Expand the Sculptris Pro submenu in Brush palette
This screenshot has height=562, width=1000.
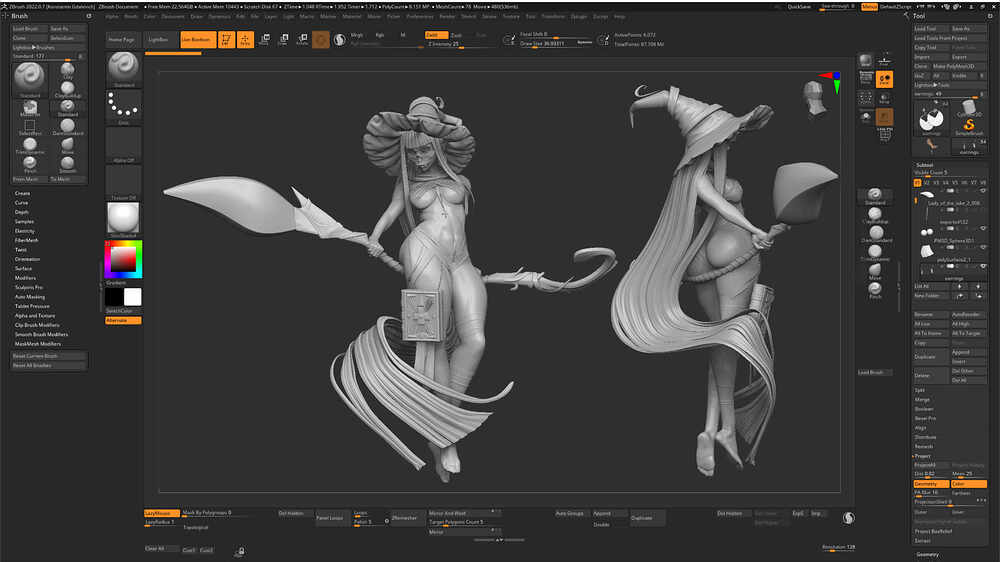29,288
